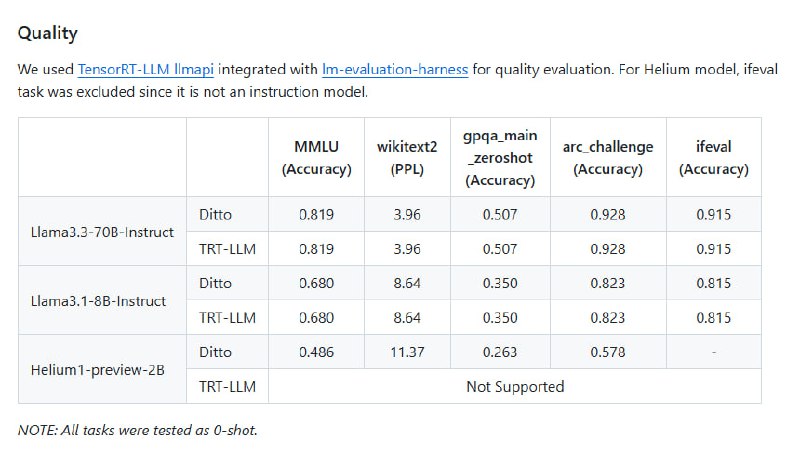
Task: Click the 11.37 wikitext2 value
Action: point(407,352)
